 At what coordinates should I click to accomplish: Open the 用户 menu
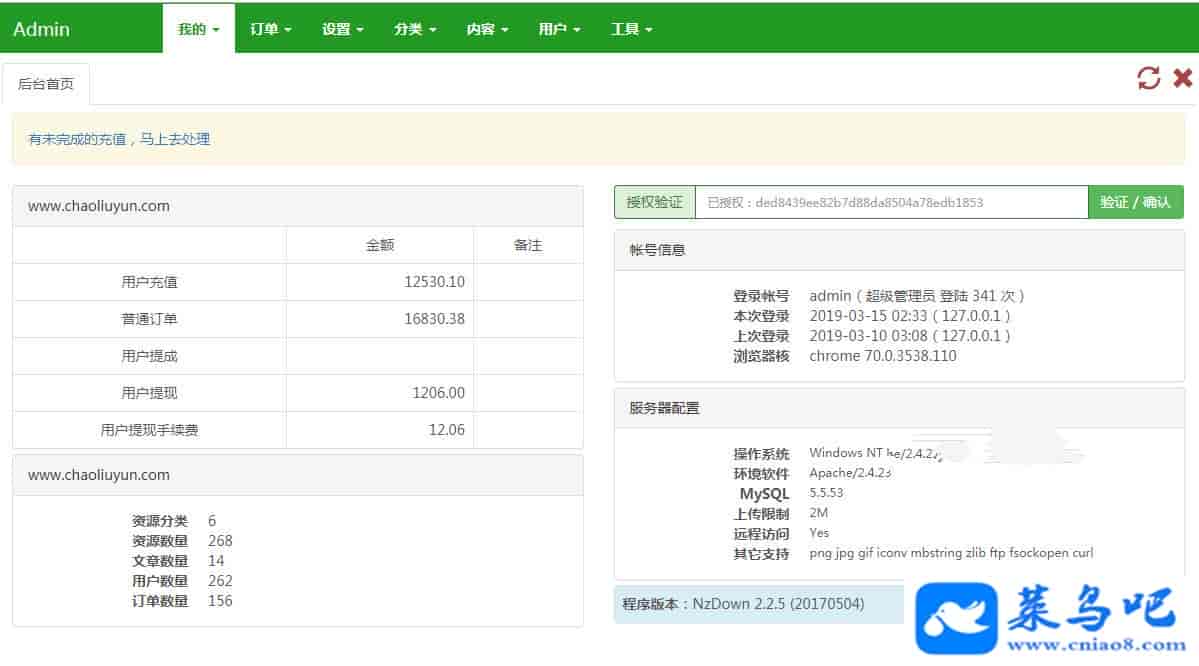[x=559, y=29]
